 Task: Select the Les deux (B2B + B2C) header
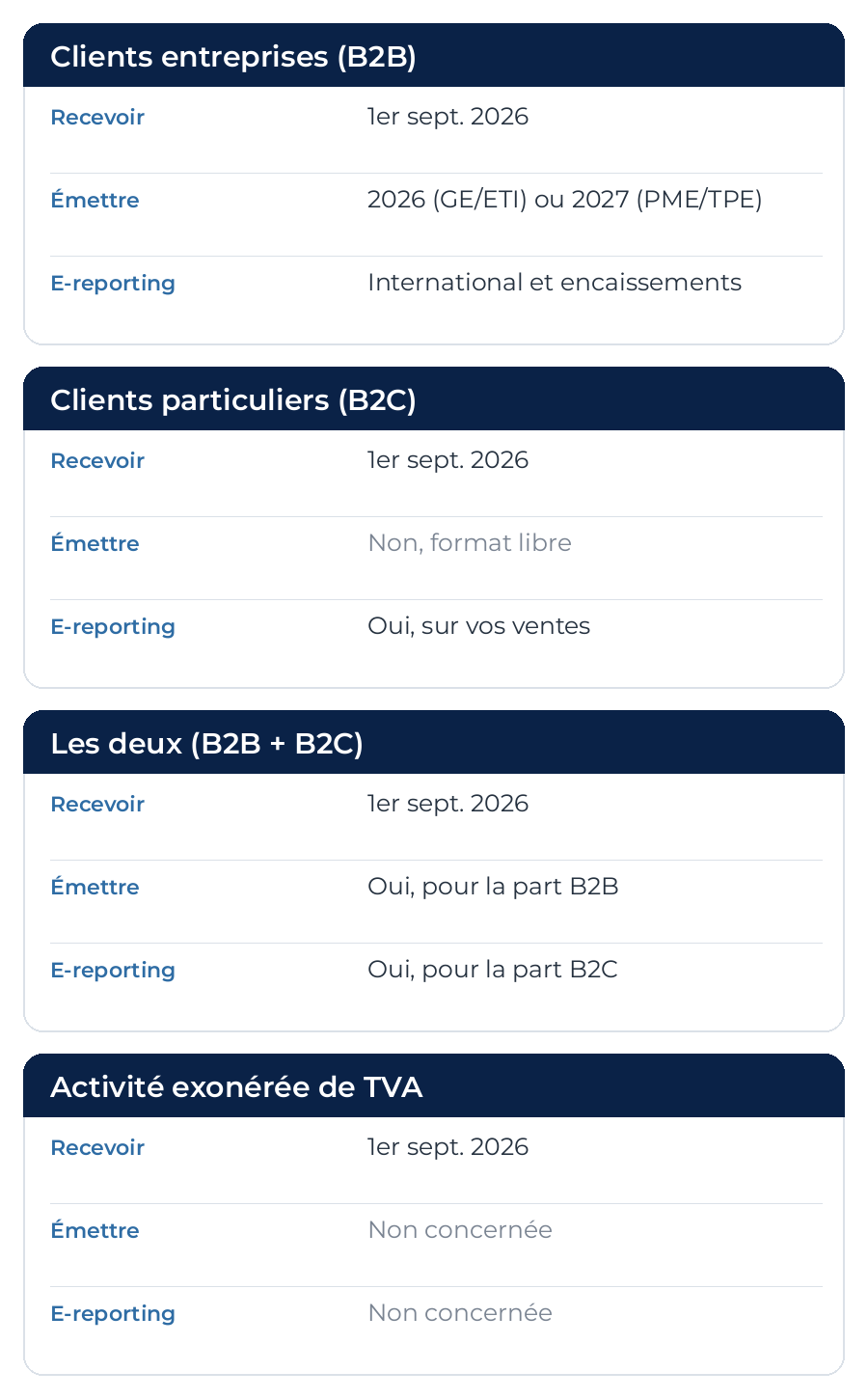click(x=434, y=743)
